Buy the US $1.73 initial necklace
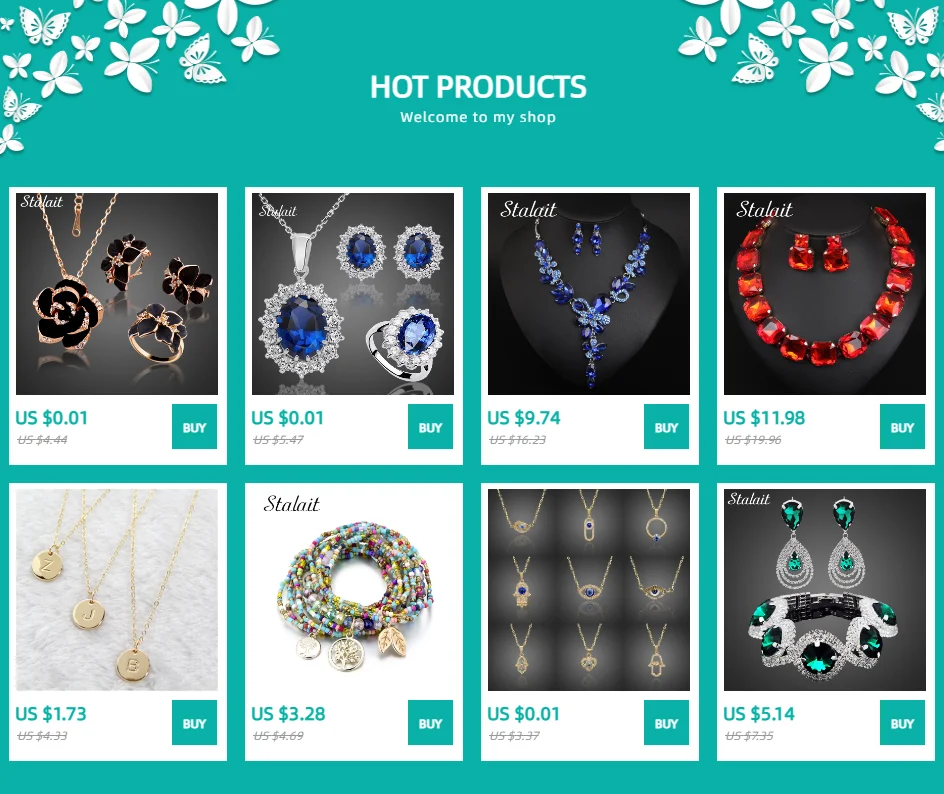Image resolution: width=944 pixels, height=794 pixels. pyautogui.click(x=194, y=723)
